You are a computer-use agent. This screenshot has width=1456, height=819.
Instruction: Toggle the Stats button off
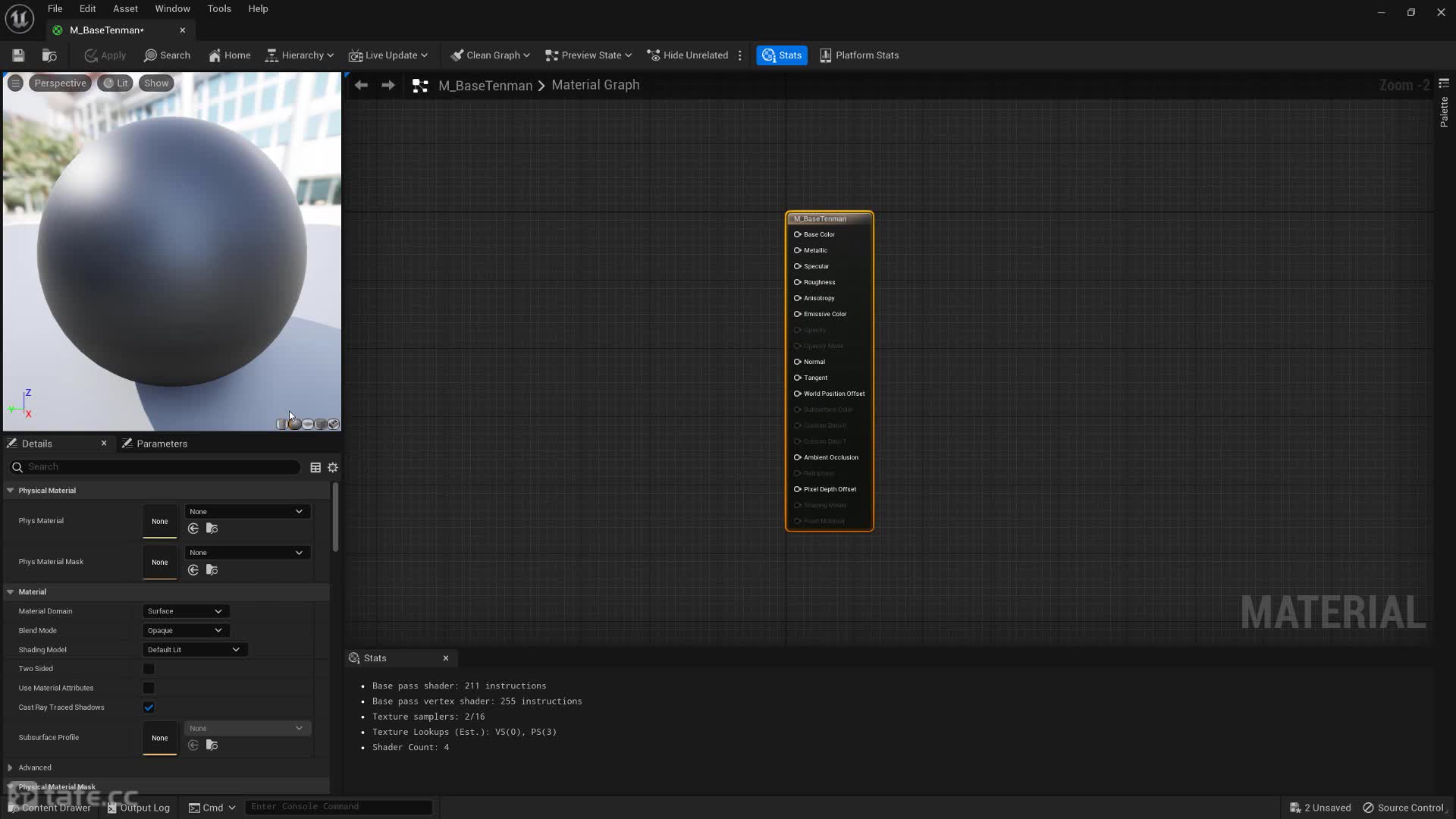tap(782, 55)
